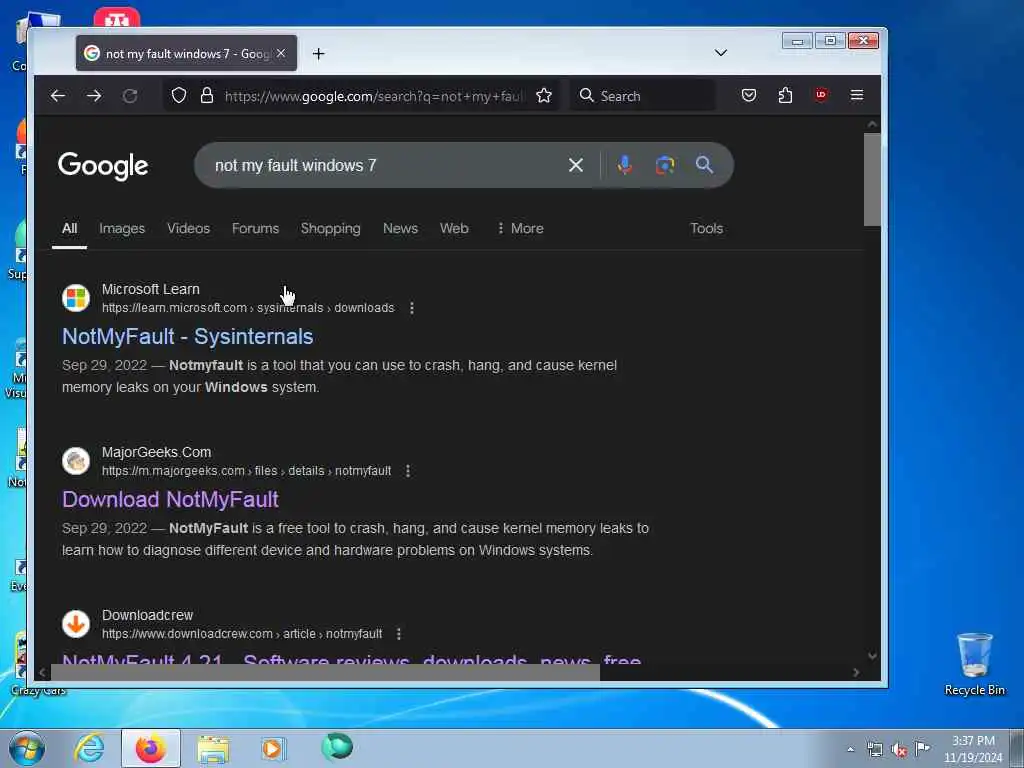Bookmark this page with the star icon
The height and width of the screenshot is (768, 1024).
point(544,96)
